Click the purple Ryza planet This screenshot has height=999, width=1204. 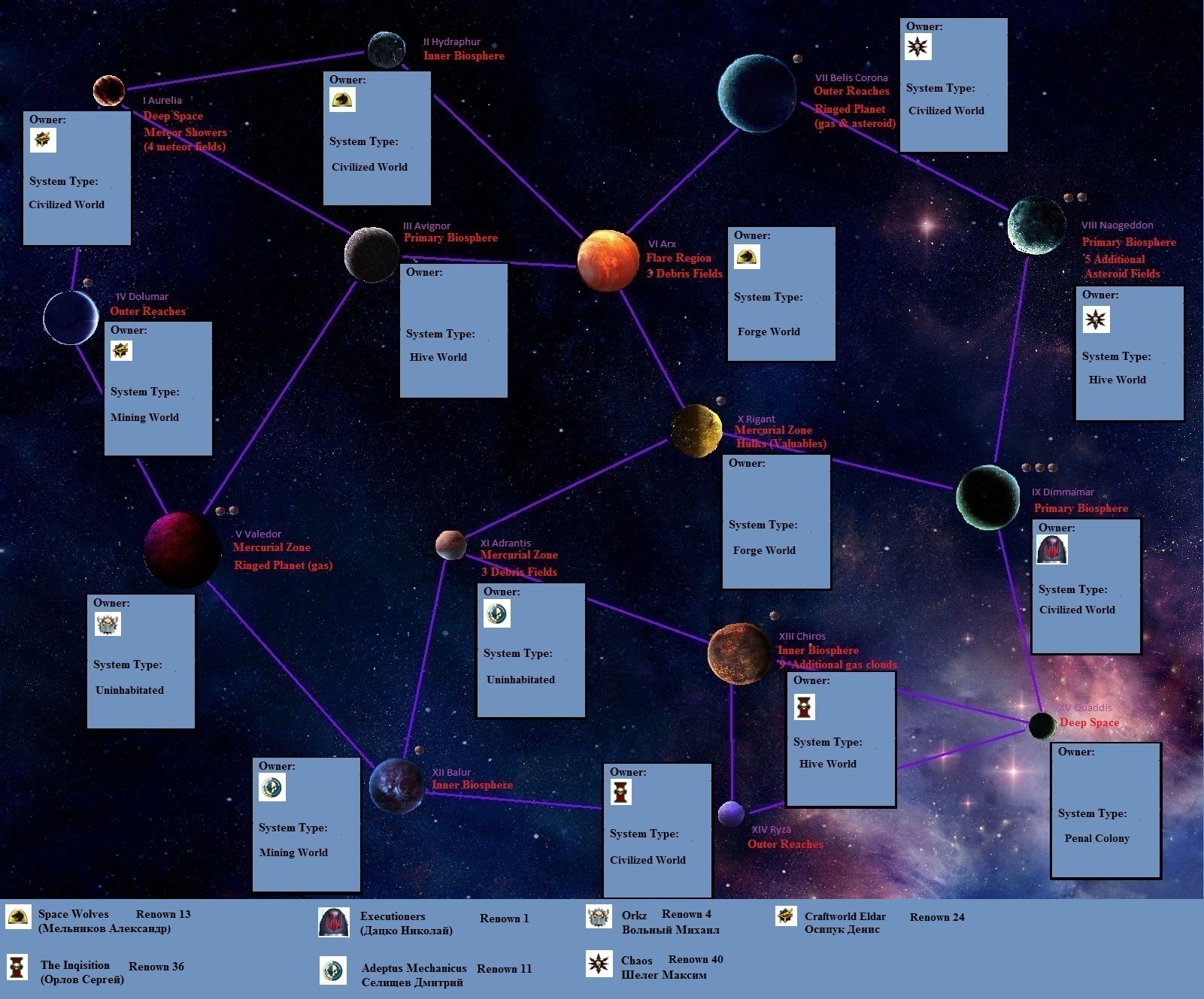coord(731,813)
